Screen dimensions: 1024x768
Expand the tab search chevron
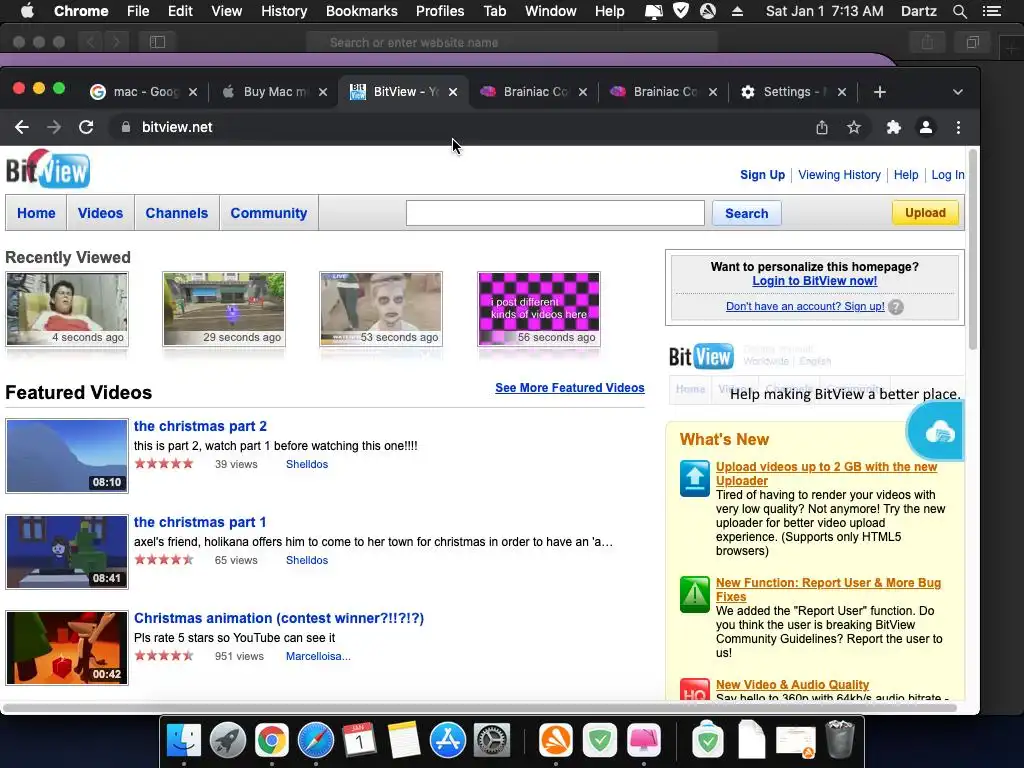[957, 92]
